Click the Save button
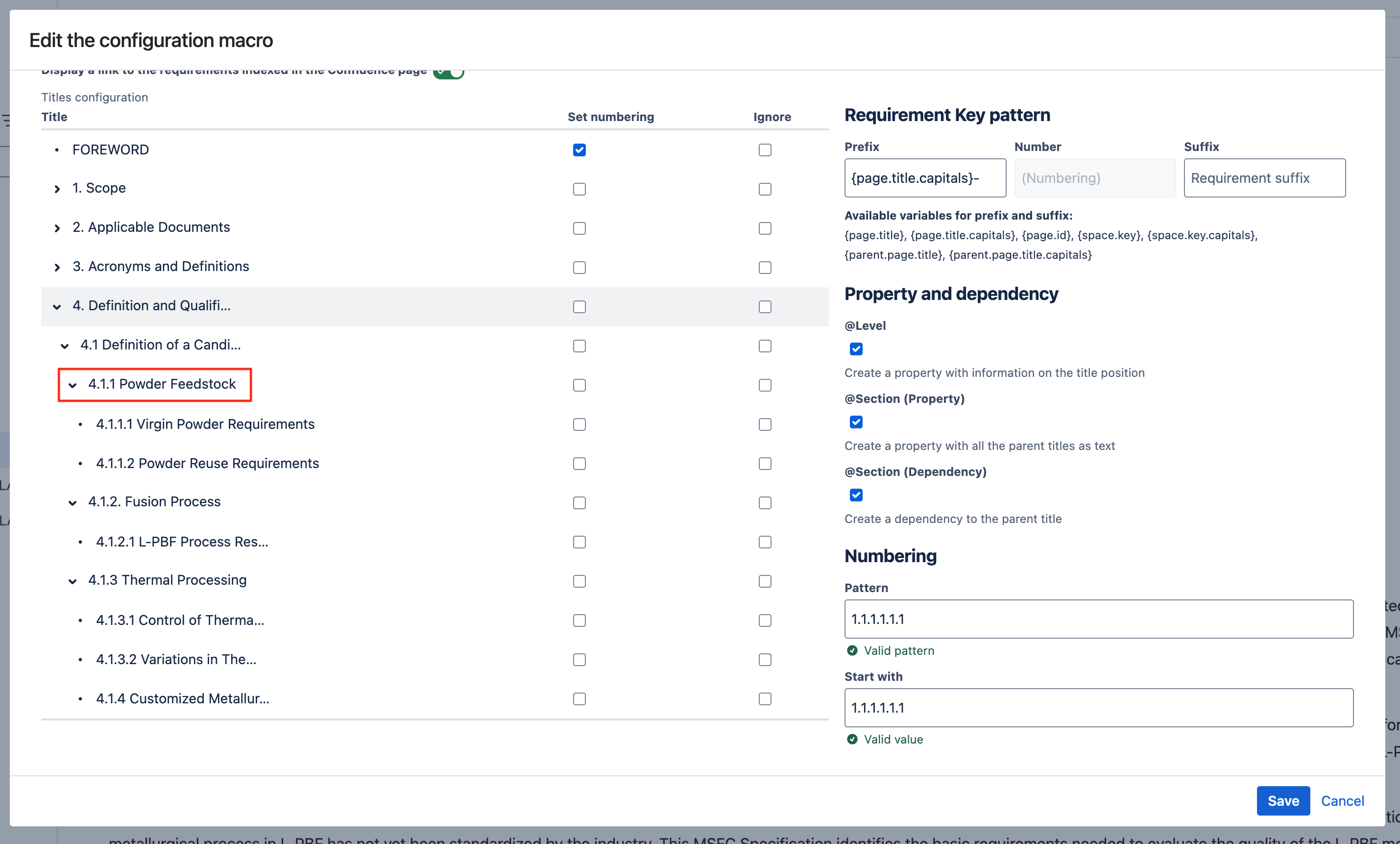 pos(1282,800)
